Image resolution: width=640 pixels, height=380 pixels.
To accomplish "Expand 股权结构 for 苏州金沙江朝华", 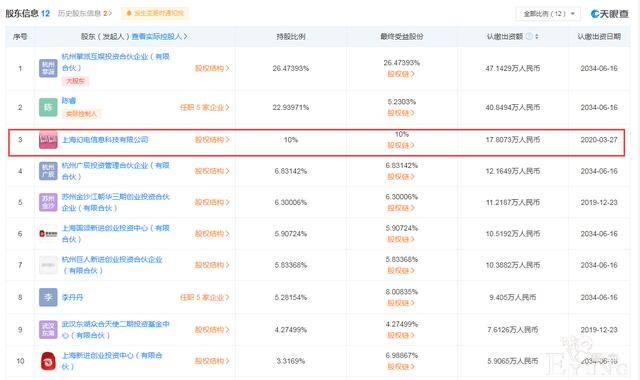I will point(212,202).
